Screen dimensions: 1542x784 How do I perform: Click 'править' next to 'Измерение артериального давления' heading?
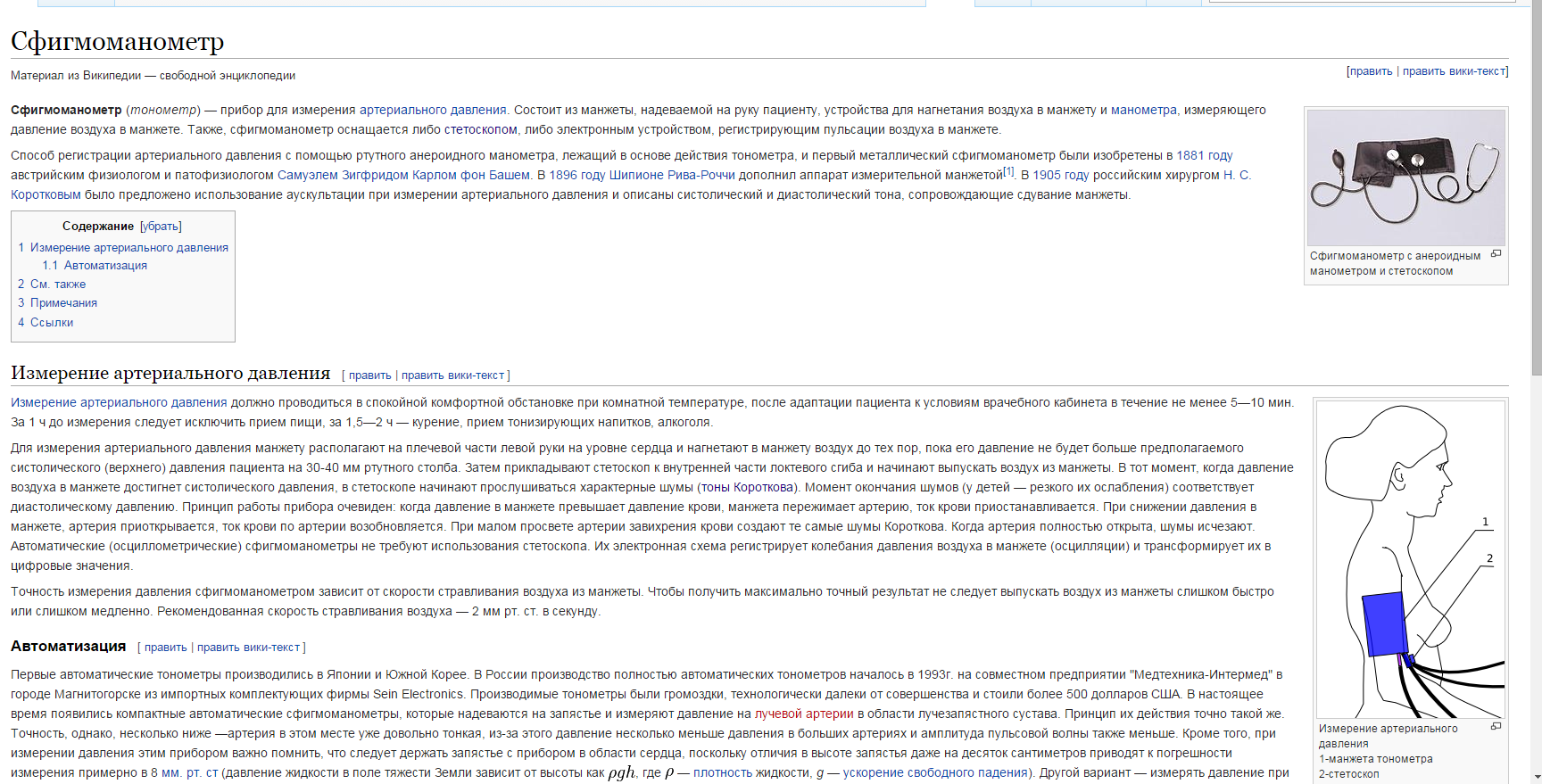tap(369, 375)
